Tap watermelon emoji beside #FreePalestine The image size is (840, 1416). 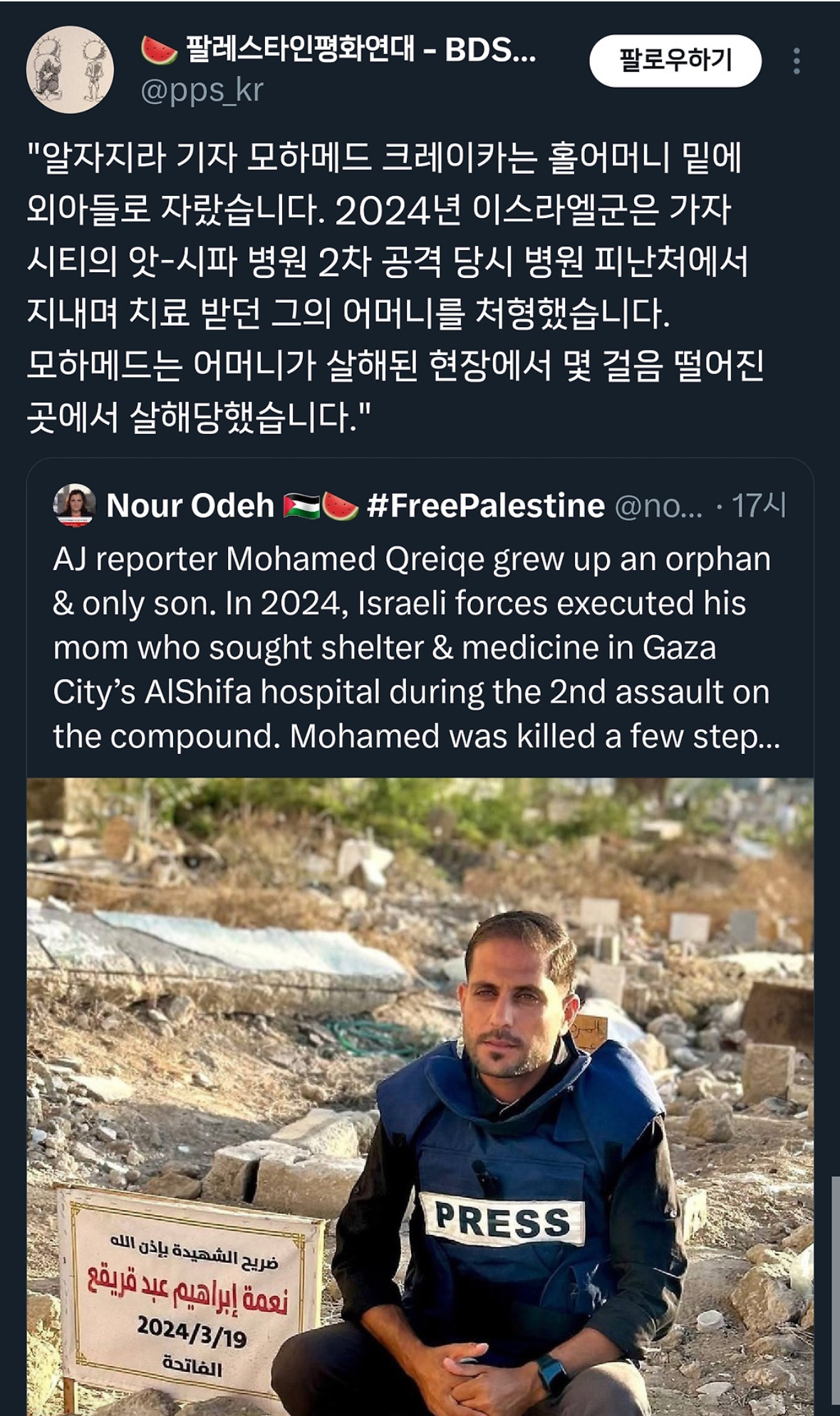point(341,505)
